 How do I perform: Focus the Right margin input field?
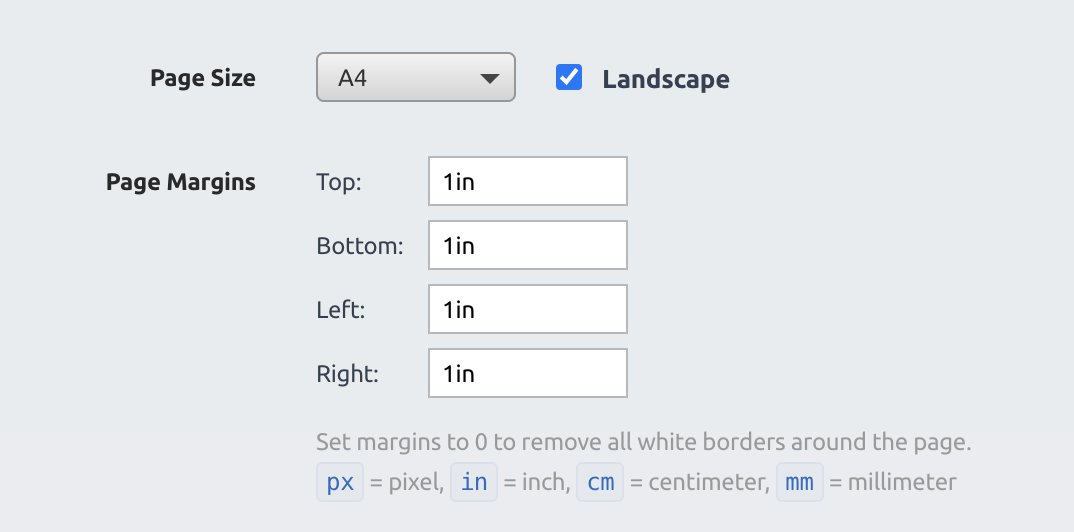[x=527, y=373]
